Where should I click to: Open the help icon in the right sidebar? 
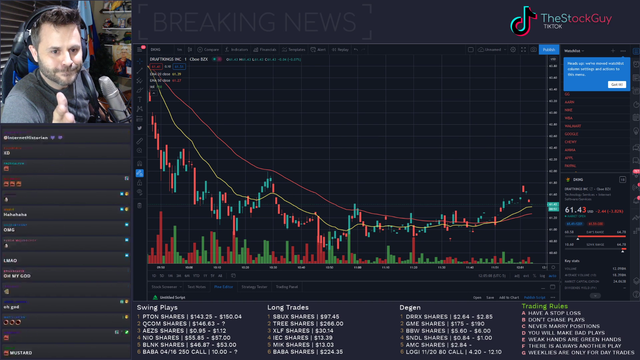pyautogui.click(x=636, y=294)
